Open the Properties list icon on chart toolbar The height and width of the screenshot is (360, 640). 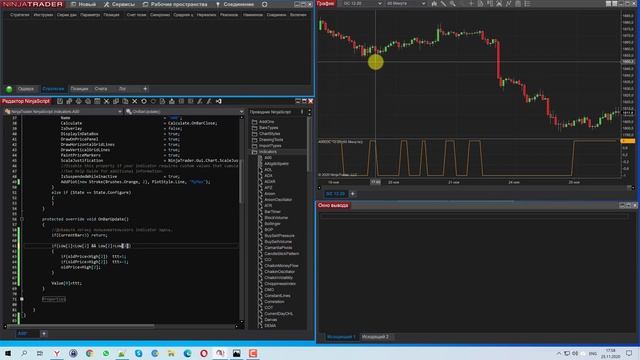527,4
